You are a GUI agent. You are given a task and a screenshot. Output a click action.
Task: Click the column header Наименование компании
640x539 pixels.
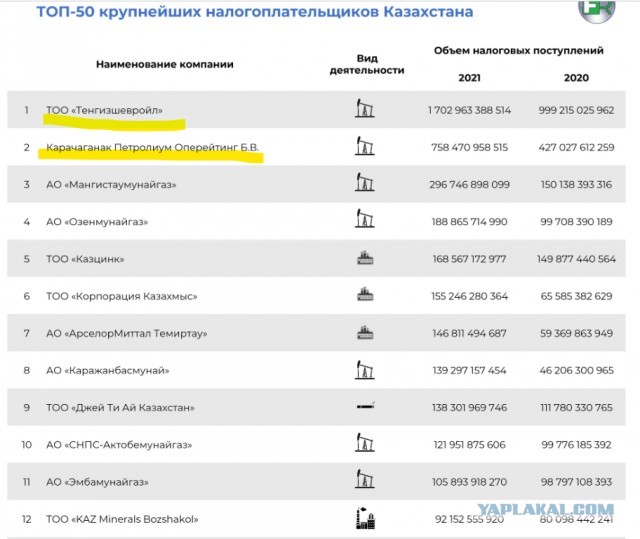coord(165,64)
